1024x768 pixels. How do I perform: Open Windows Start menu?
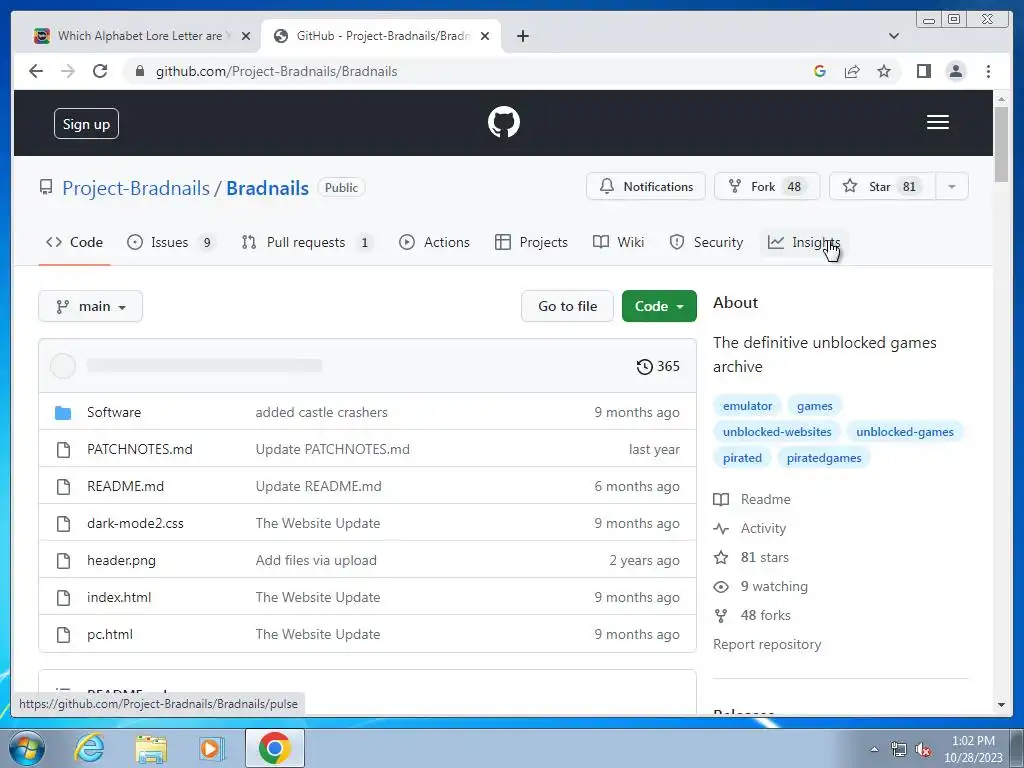pos(27,748)
